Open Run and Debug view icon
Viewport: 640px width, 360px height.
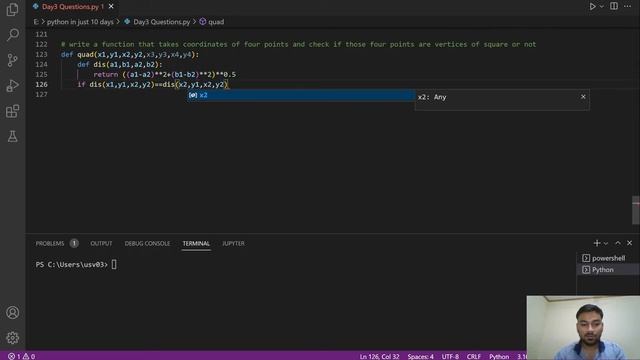13,86
